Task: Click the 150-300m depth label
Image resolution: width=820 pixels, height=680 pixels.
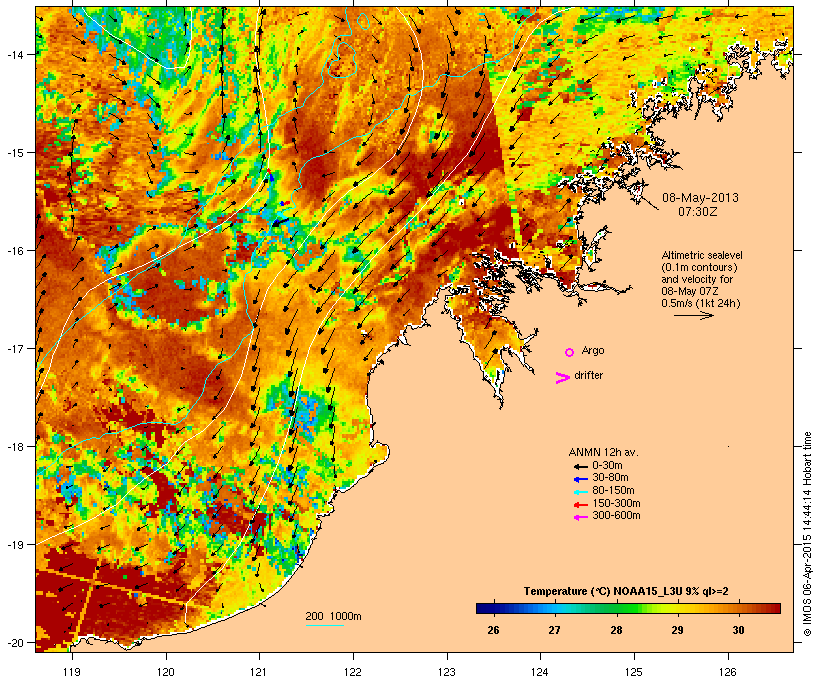Action: coord(616,503)
